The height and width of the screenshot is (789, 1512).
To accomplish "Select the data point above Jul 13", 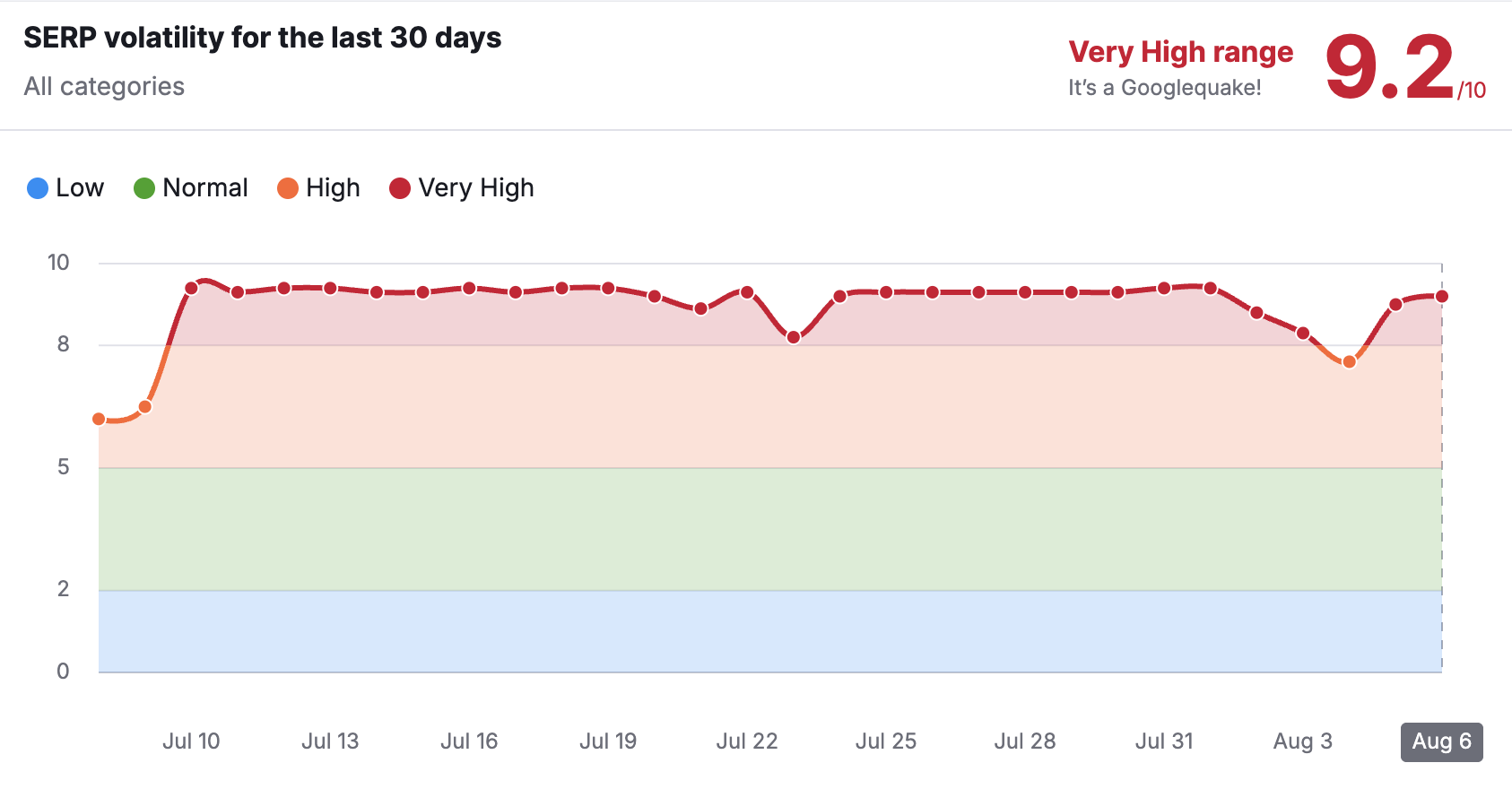I will pyautogui.click(x=330, y=289).
